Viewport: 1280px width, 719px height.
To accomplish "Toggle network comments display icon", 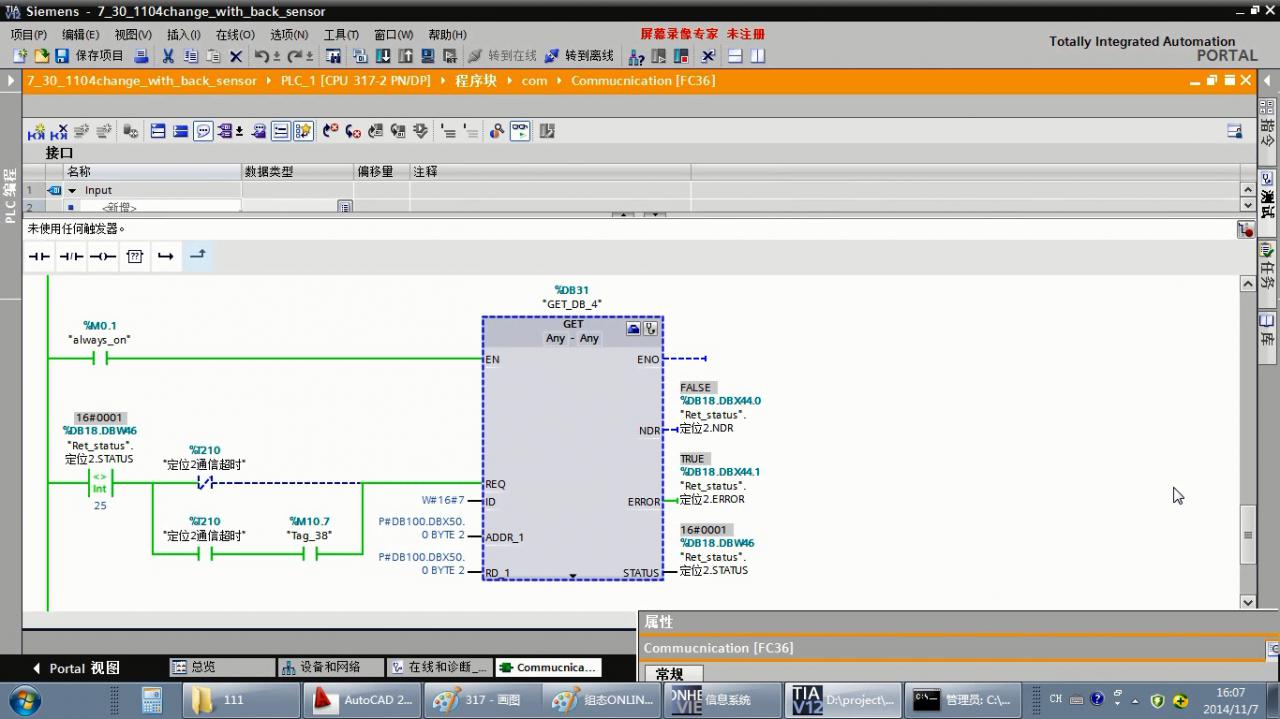I will 281,131.
